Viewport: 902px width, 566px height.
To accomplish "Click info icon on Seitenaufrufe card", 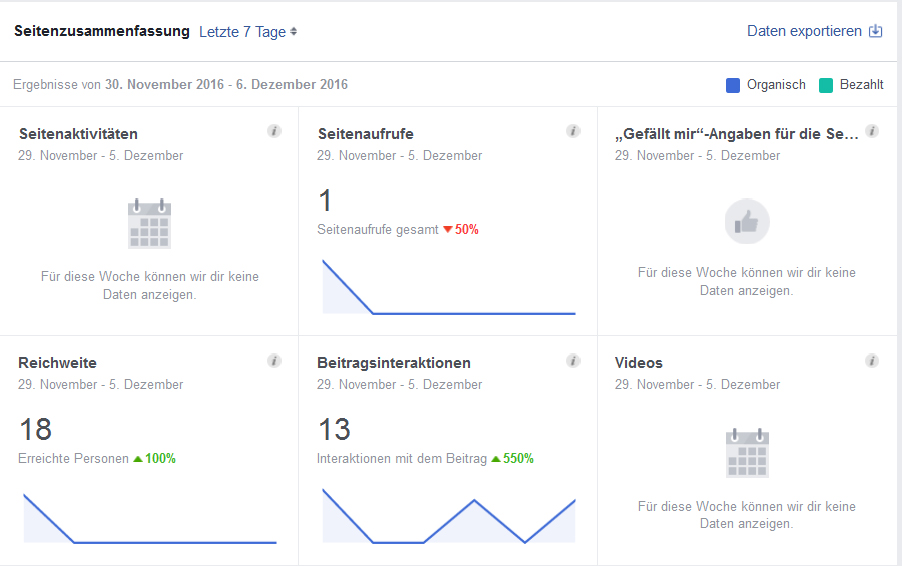I will point(573,131).
